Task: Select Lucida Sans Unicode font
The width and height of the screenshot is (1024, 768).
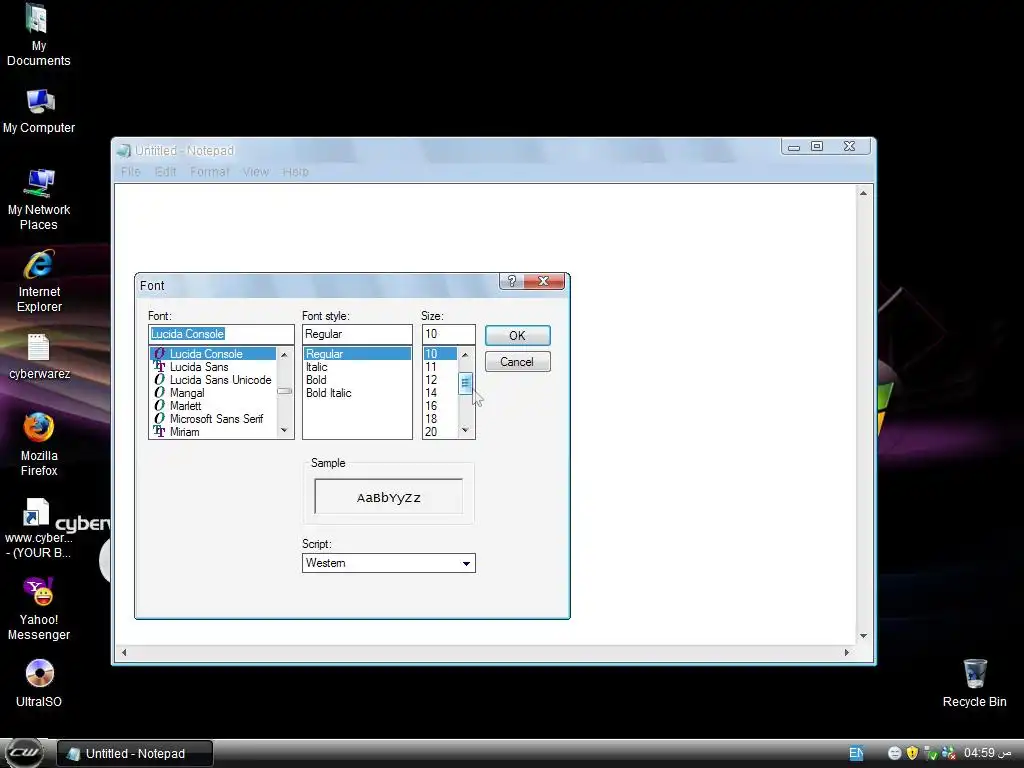Action: pyautogui.click(x=213, y=379)
